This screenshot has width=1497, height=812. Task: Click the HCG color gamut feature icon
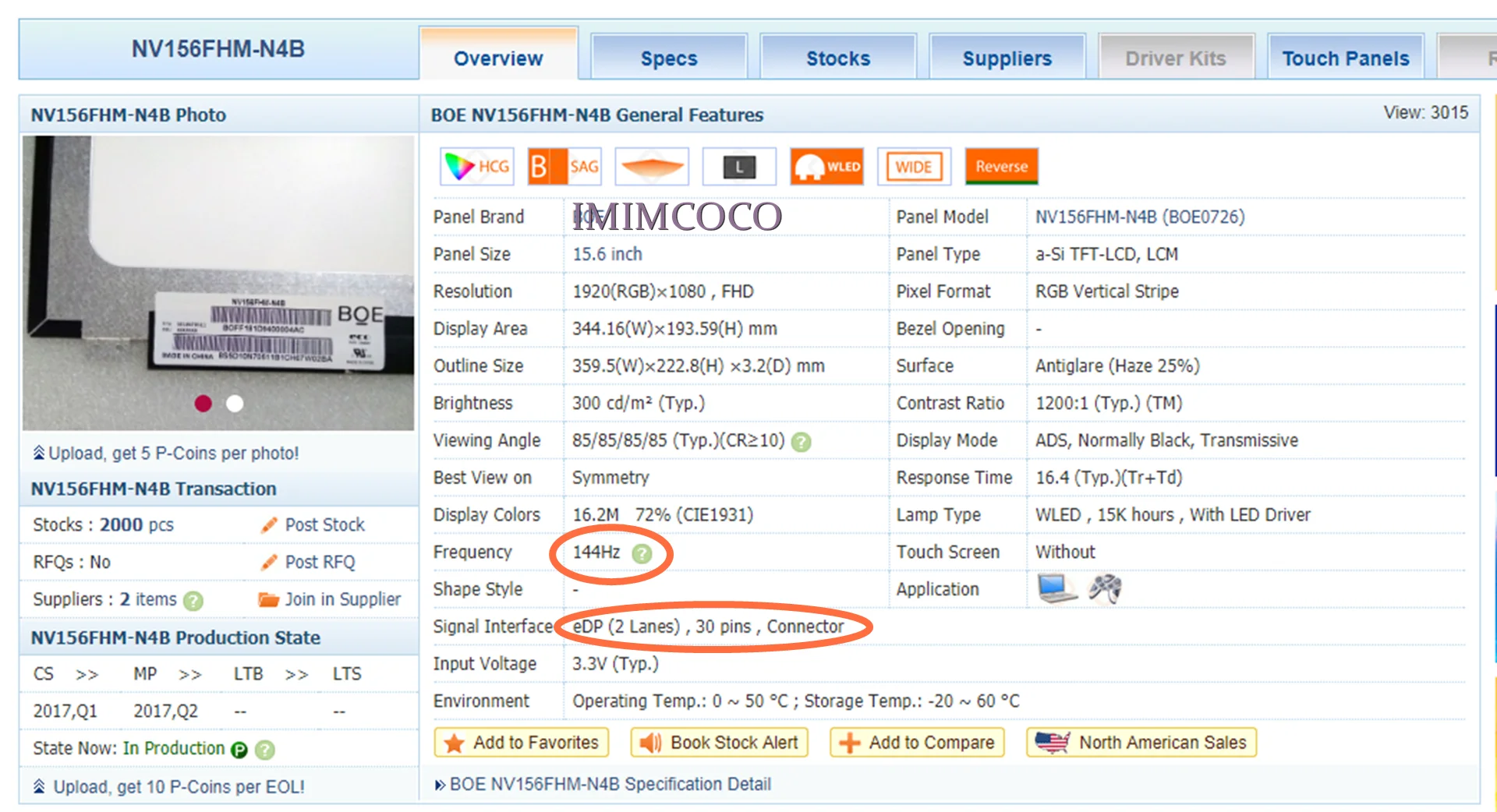pyautogui.click(x=476, y=166)
